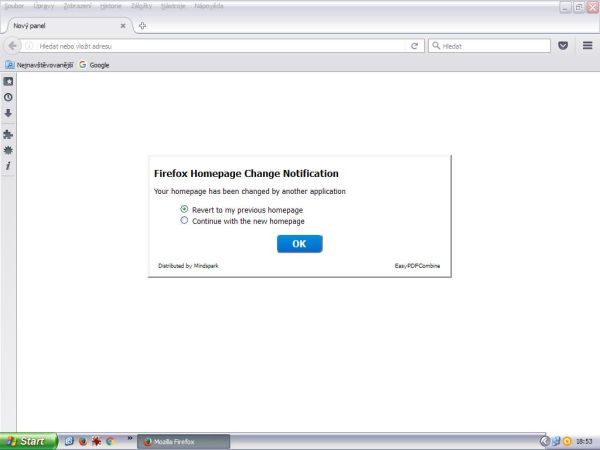Open the Nejnavštěvovanější bookmarks folder
The height and width of the screenshot is (450, 600).
coord(39,65)
